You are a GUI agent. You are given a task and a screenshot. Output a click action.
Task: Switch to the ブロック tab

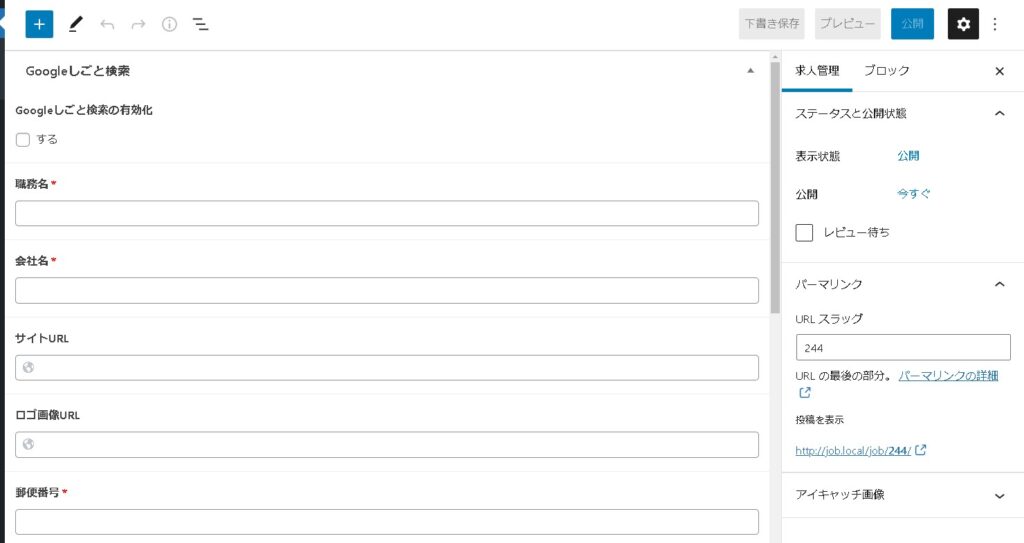pyautogui.click(x=886, y=71)
